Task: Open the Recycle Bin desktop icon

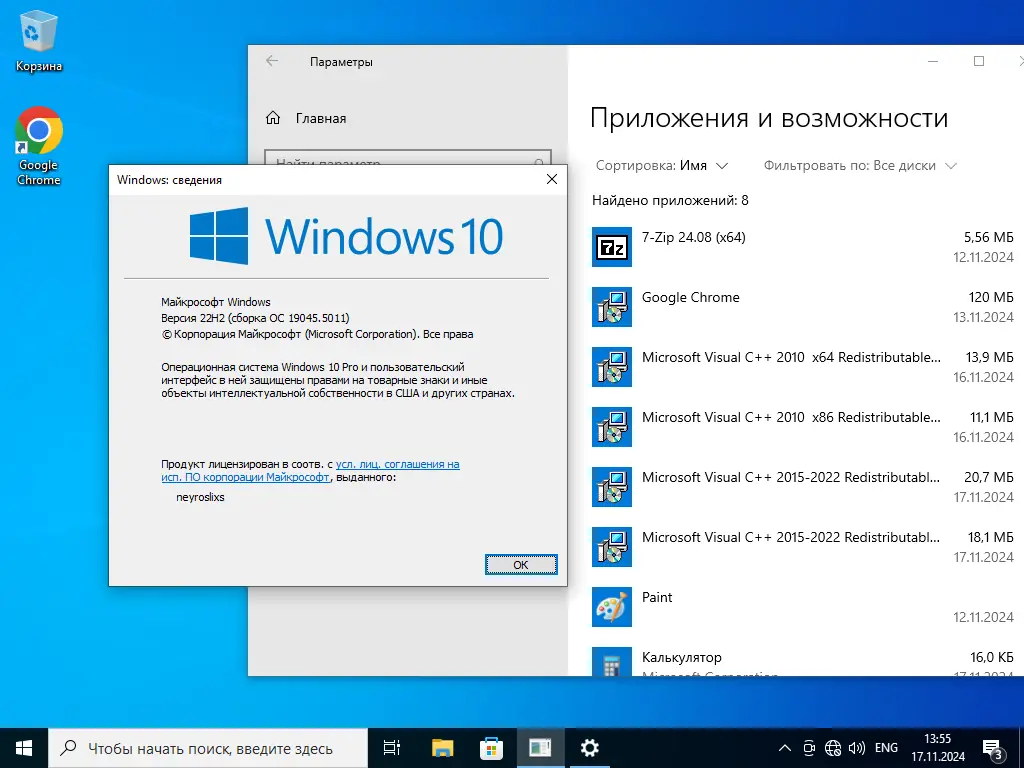Action: pos(39,39)
